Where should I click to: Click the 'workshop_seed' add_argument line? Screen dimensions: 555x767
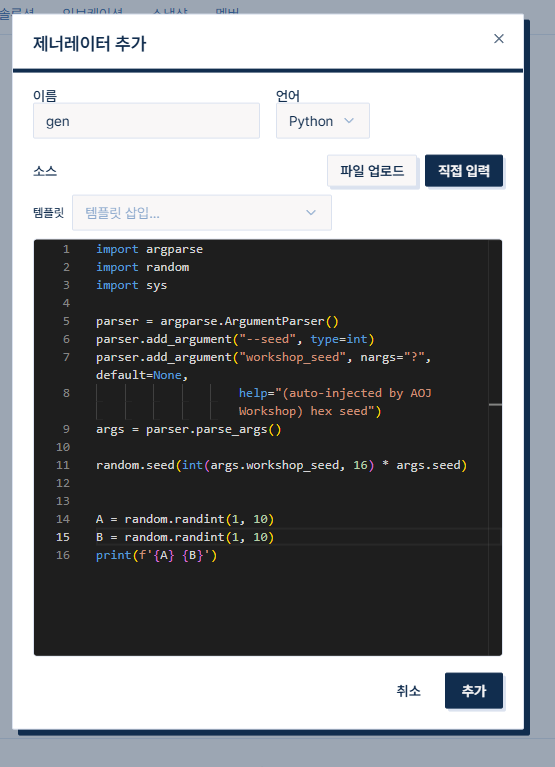[x=264, y=358]
